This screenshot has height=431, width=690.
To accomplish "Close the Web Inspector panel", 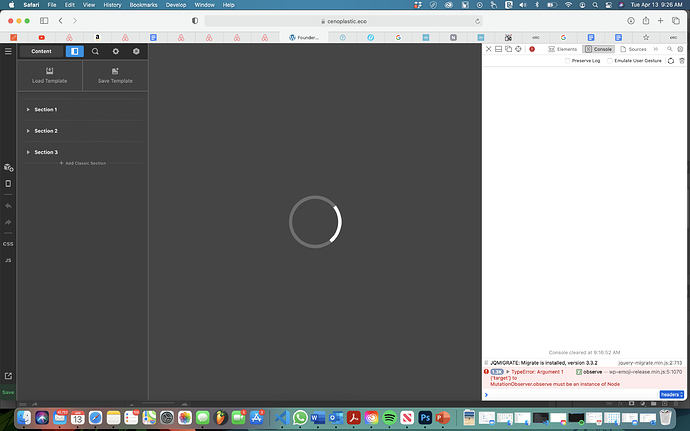I will coord(488,49).
